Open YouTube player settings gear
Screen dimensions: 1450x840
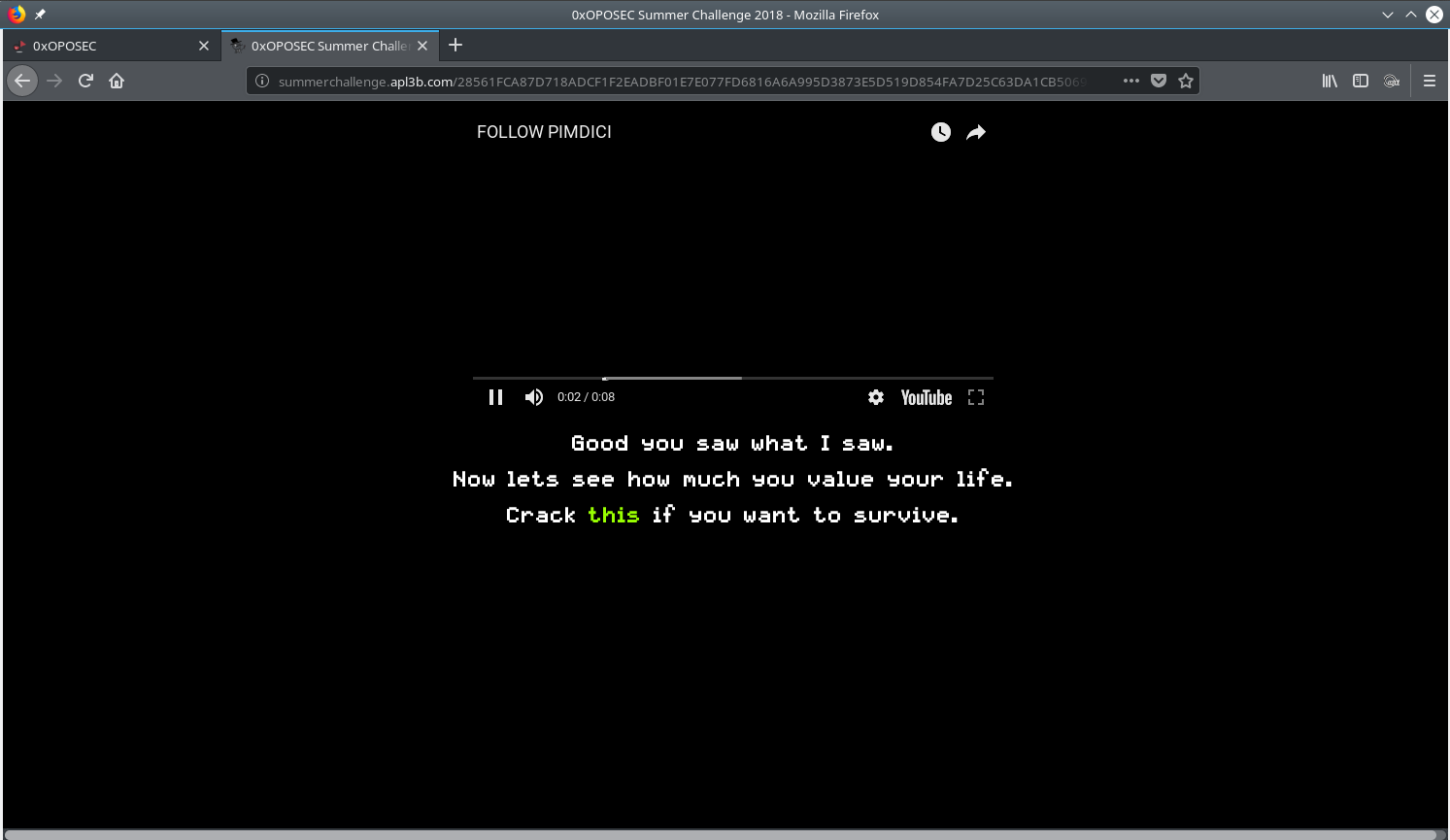click(876, 397)
